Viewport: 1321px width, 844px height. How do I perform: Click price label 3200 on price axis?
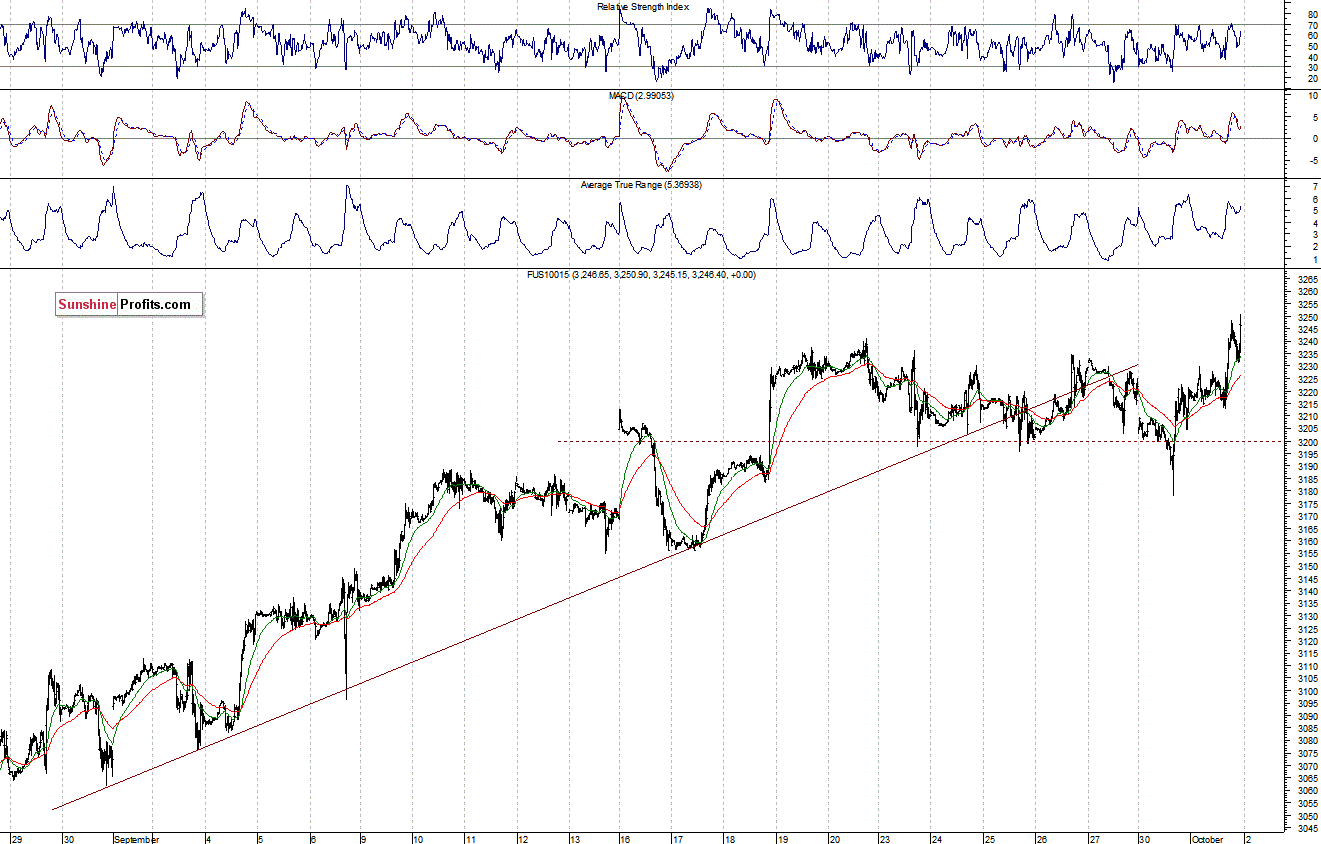pos(1306,442)
